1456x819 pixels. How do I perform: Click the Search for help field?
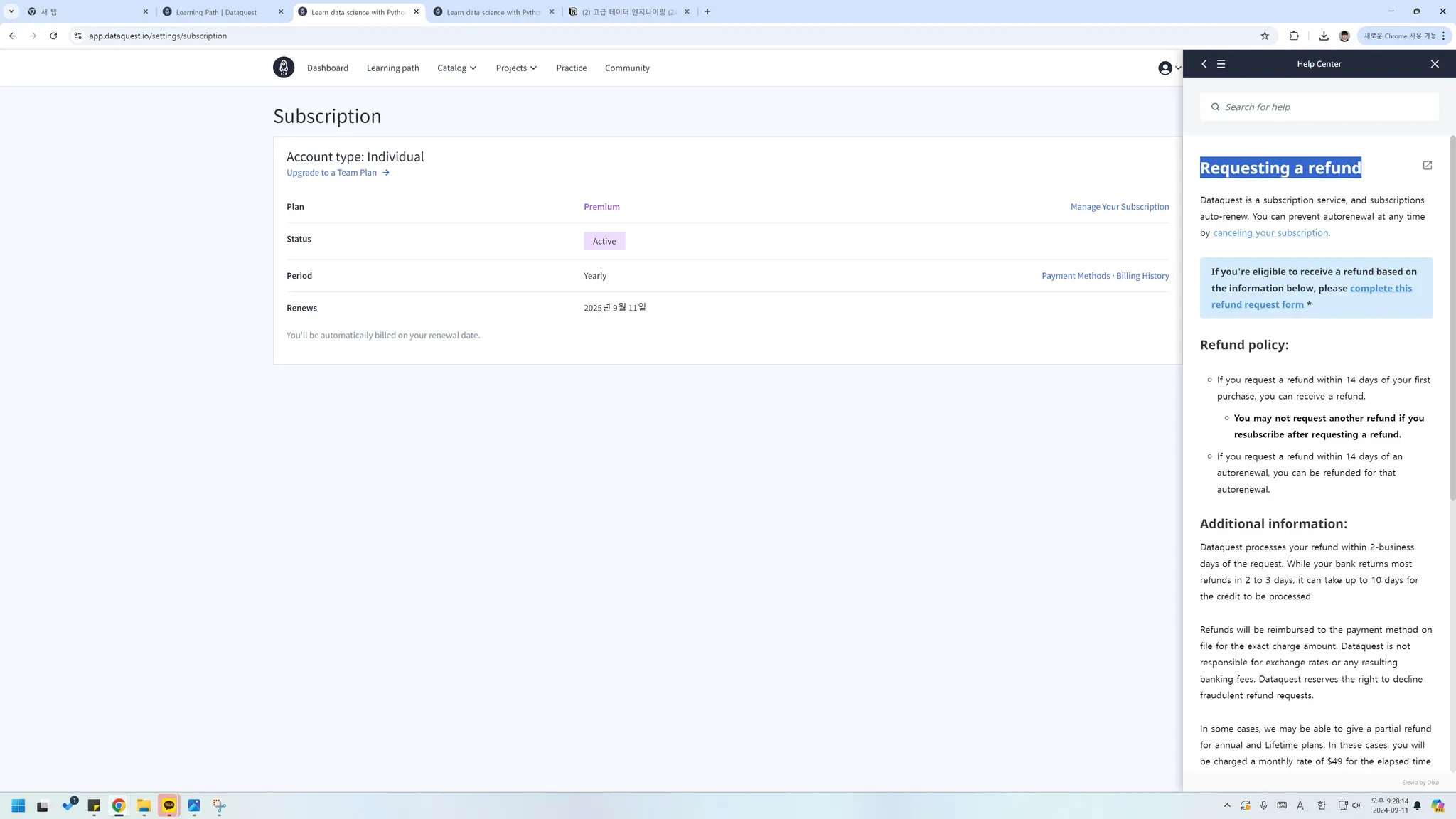(x=1319, y=107)
